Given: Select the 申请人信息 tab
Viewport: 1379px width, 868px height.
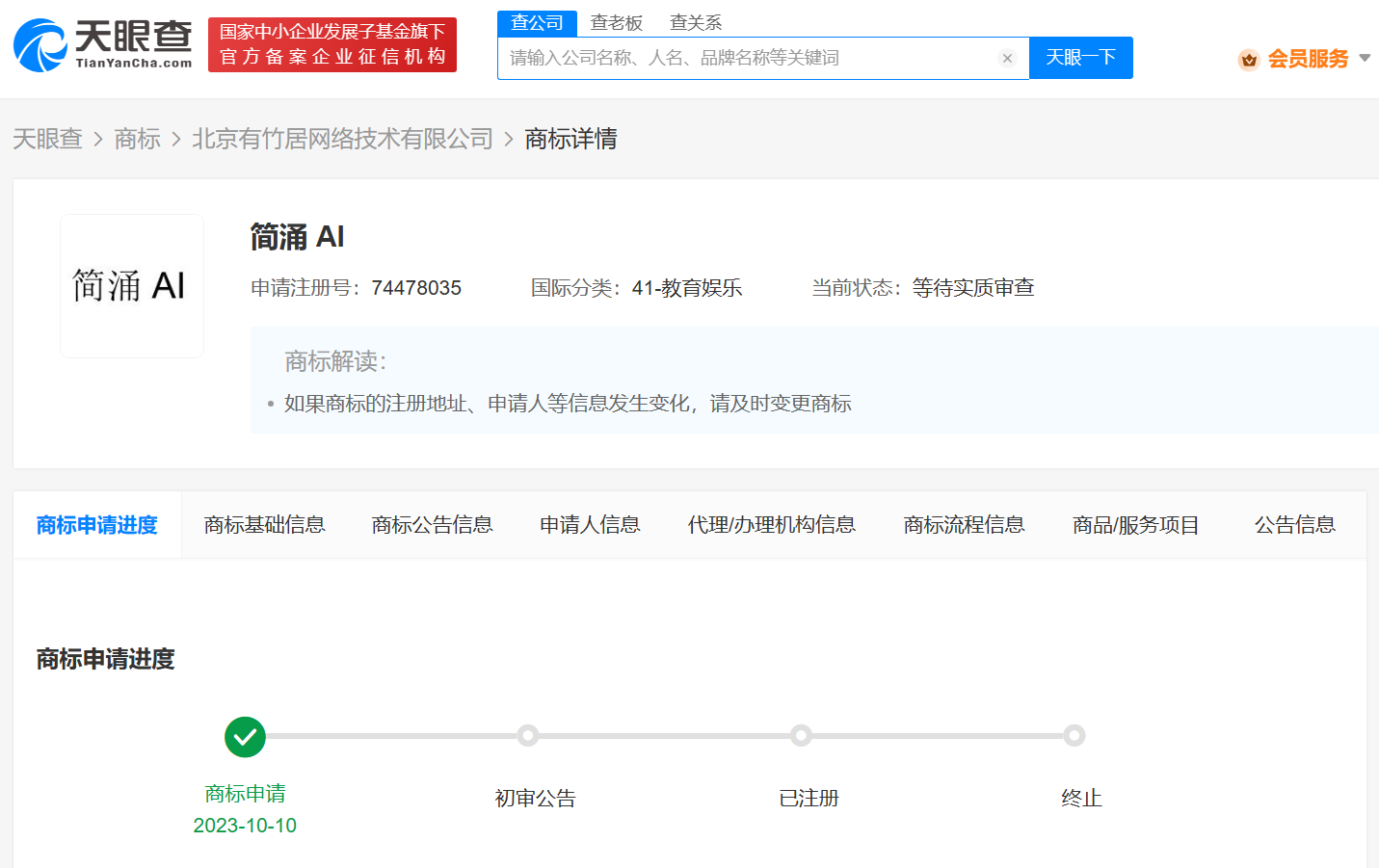Looking at the screenshot, I should [x=590, y=525].
